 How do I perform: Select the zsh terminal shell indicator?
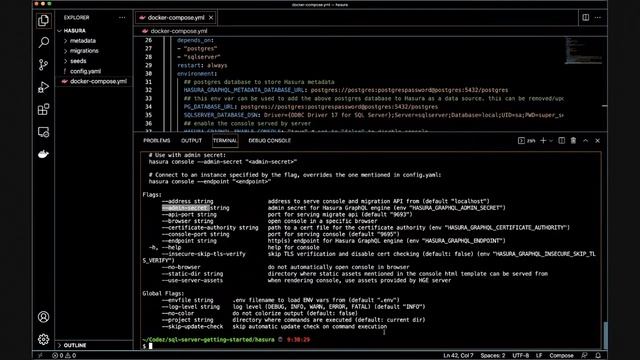[x=527, y=140]
